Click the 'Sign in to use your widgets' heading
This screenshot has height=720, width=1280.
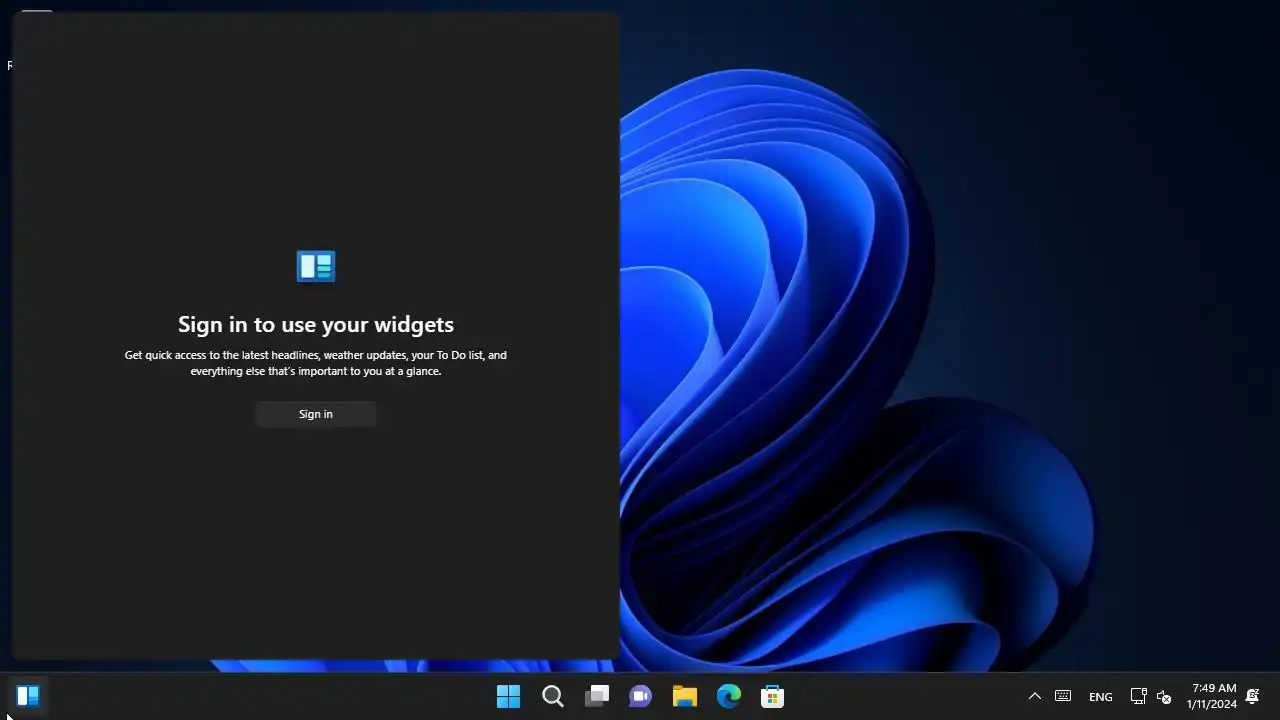tap(316, 324)
